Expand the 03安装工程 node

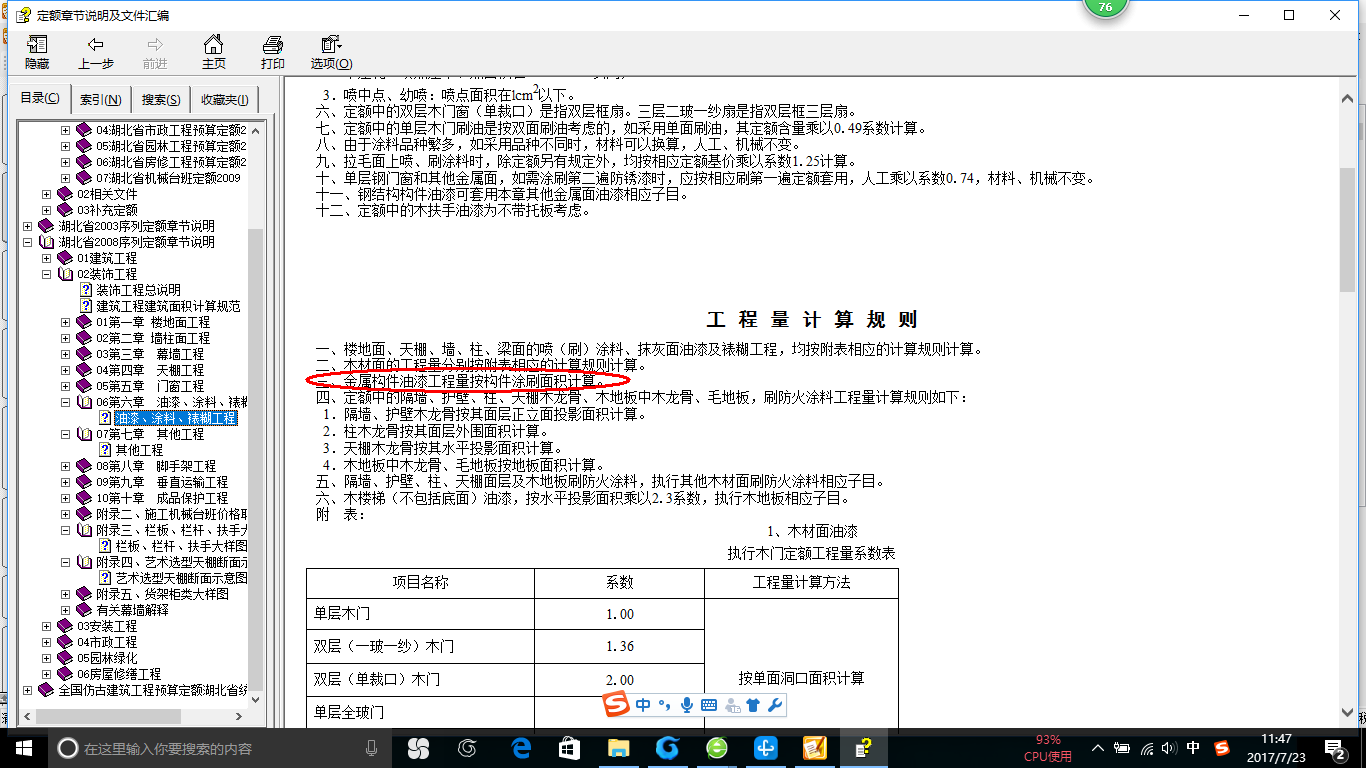(47, 626)
